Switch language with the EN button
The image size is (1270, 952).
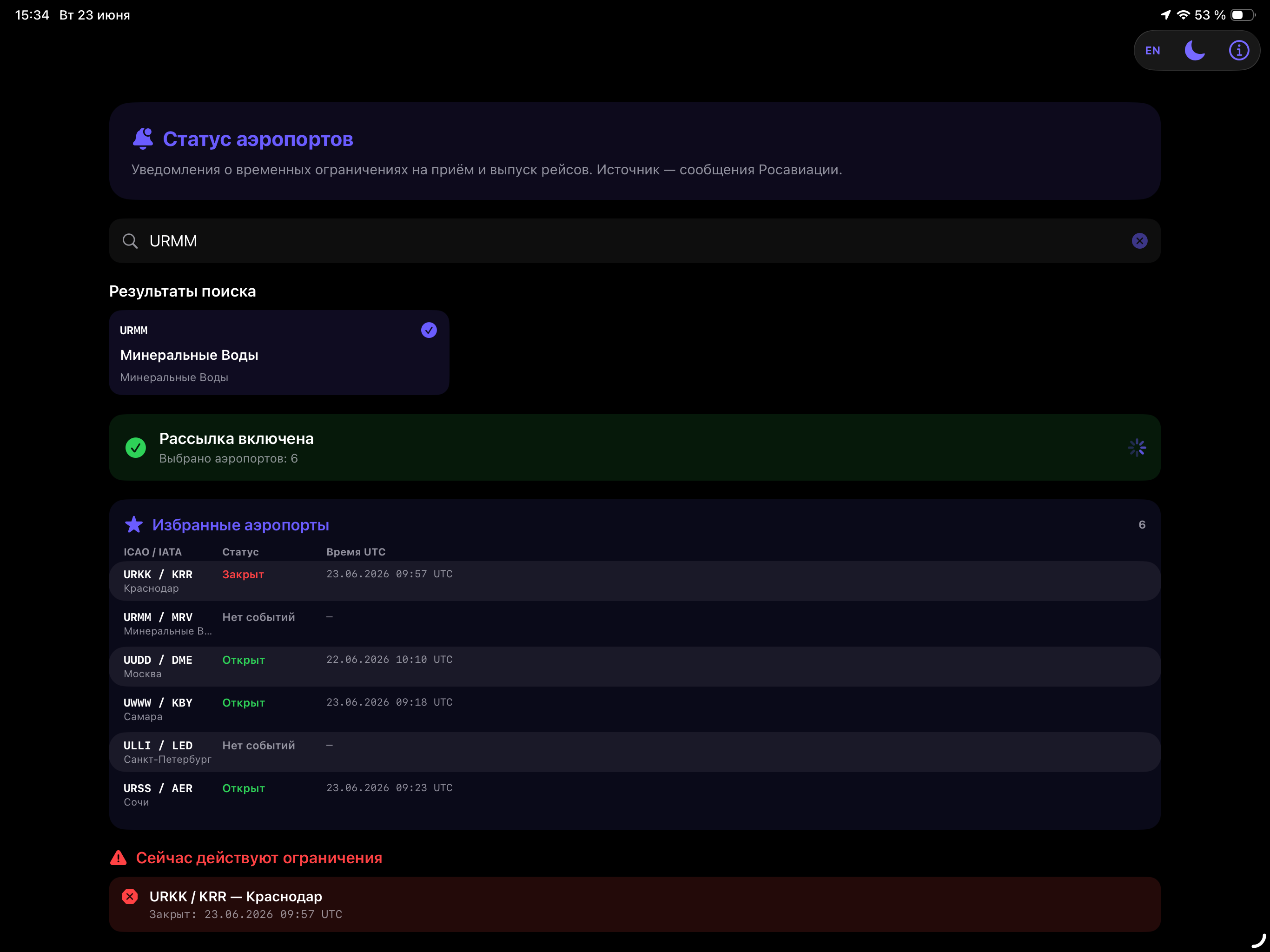click(x=1152, y=51)
